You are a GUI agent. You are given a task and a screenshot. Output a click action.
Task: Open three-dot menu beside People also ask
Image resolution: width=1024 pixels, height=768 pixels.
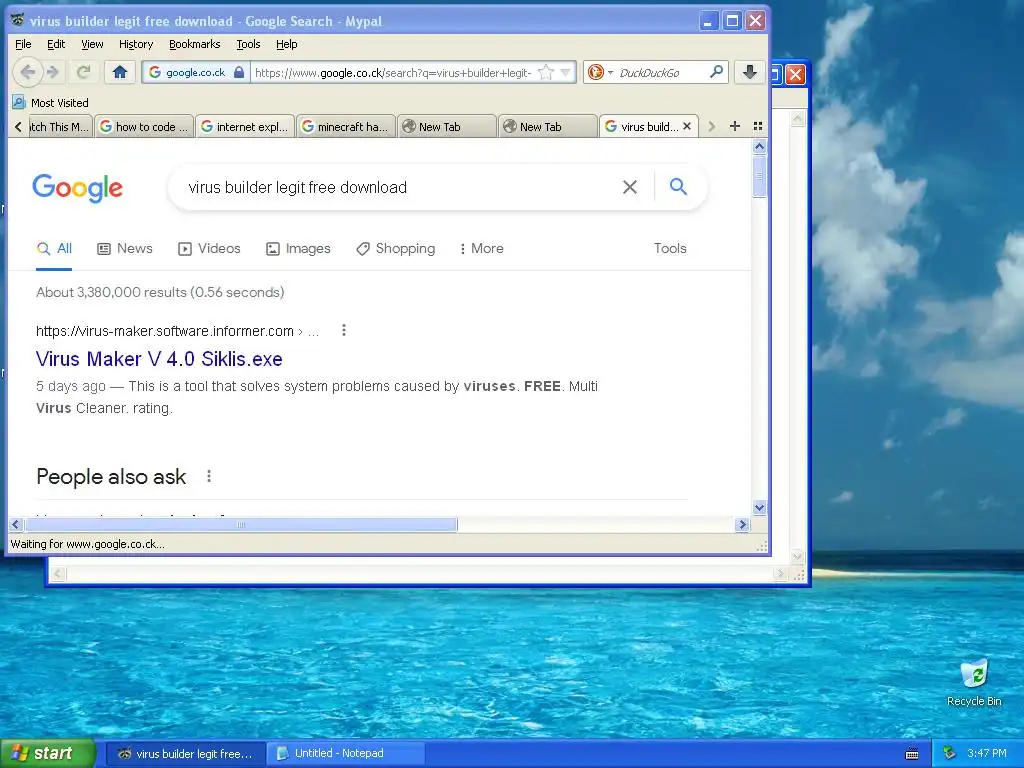click(x=208, y=476)
